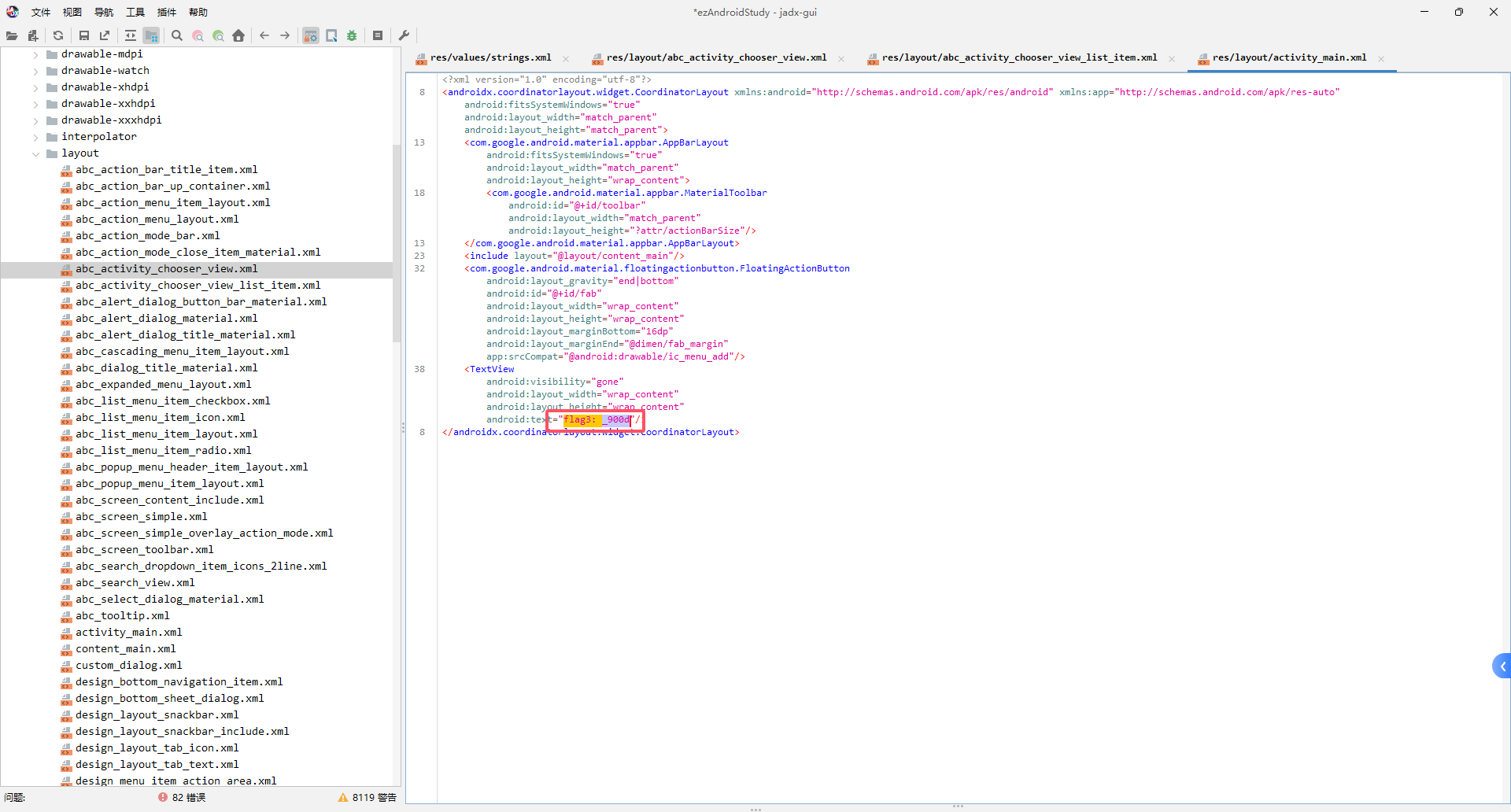Close the res/values/strings.xml tab
This screenshot has height=812, width=1511.
point(566,58)
